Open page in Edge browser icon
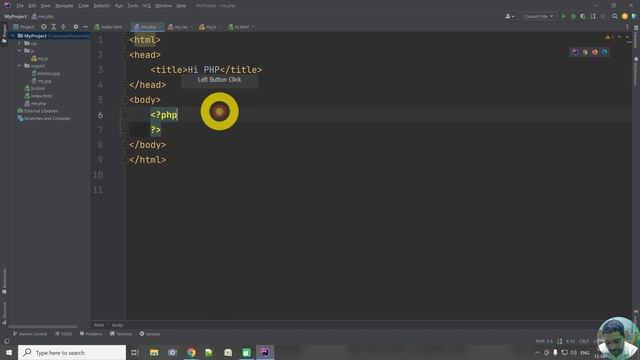640x360 pixels. pyautogui.click(x=605, y=52)
